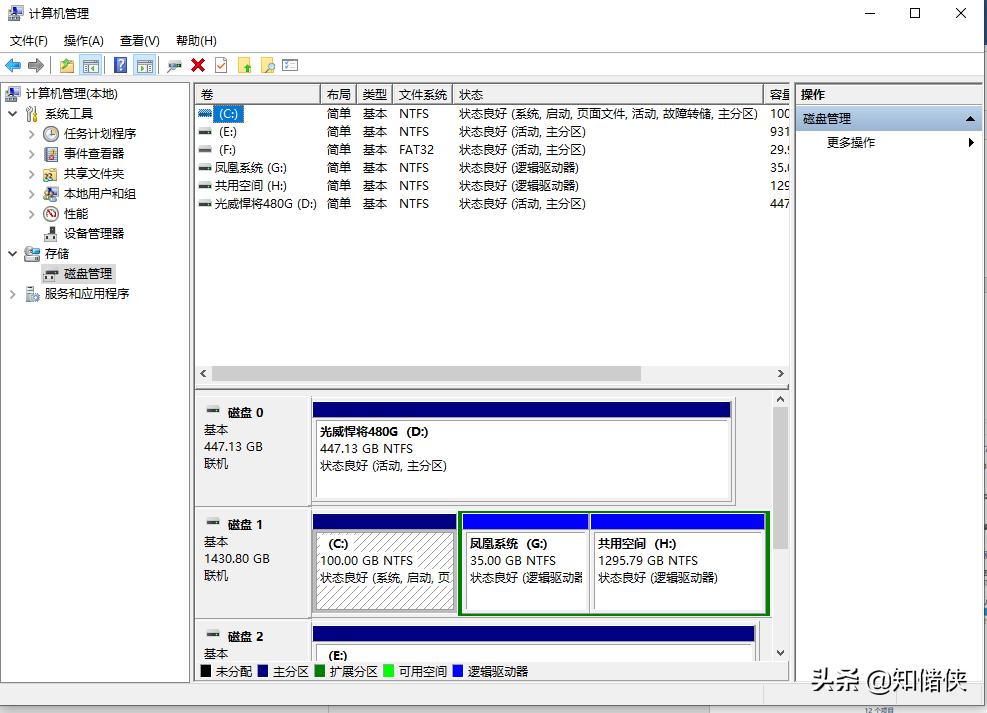
Task: Click the 磁盘 2 disk label
Action: click(245, 637)
